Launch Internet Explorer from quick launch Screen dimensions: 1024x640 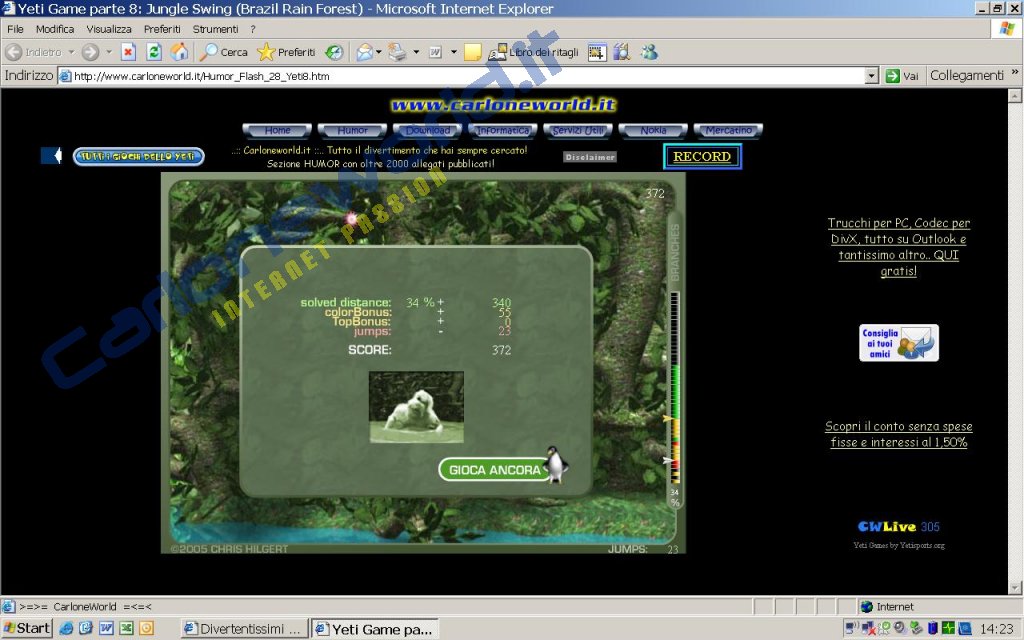[66, 628]
